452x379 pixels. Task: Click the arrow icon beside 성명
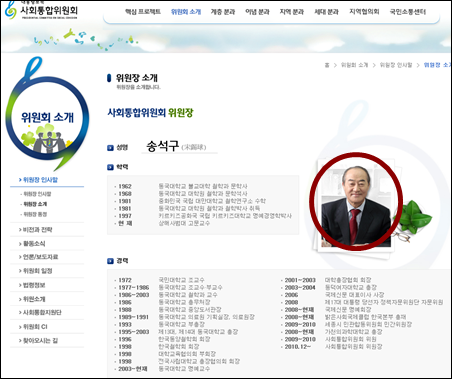click(110, 148)
